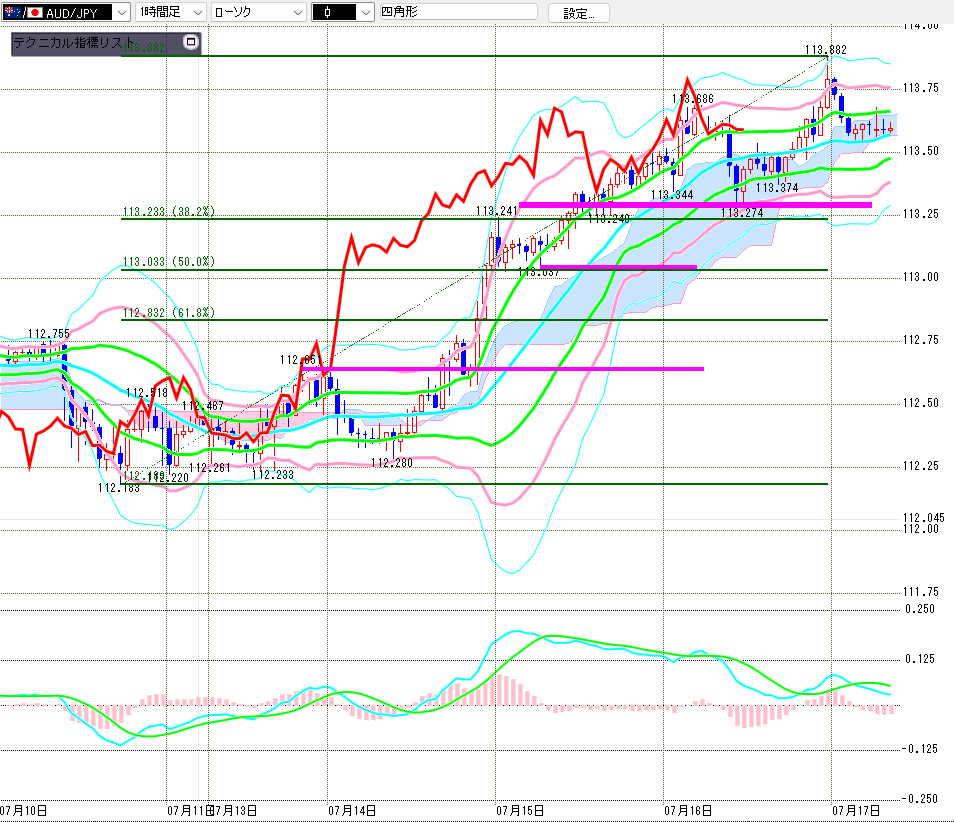Expand the 1時間足 timeframe dropdown
The image size is (954, 822).
[x=170, y=12]
